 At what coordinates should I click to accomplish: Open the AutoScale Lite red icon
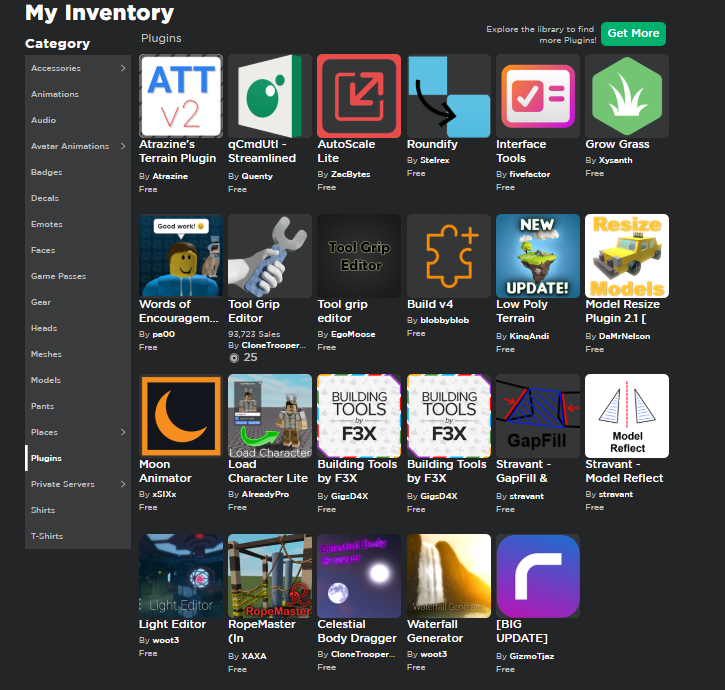[x=359, y=96]
